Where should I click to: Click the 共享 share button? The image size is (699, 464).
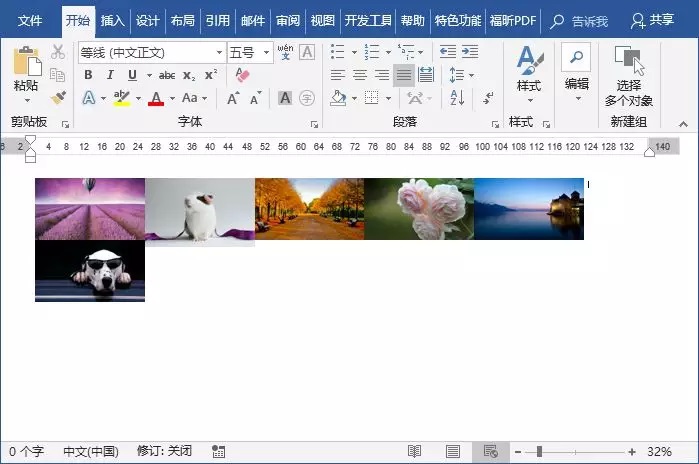pyautogui.click(x=652, y=21)
